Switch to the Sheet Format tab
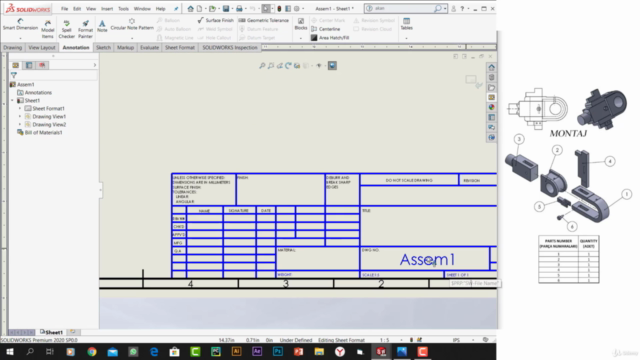Screen dimensions: 640x360 (180, 48)
